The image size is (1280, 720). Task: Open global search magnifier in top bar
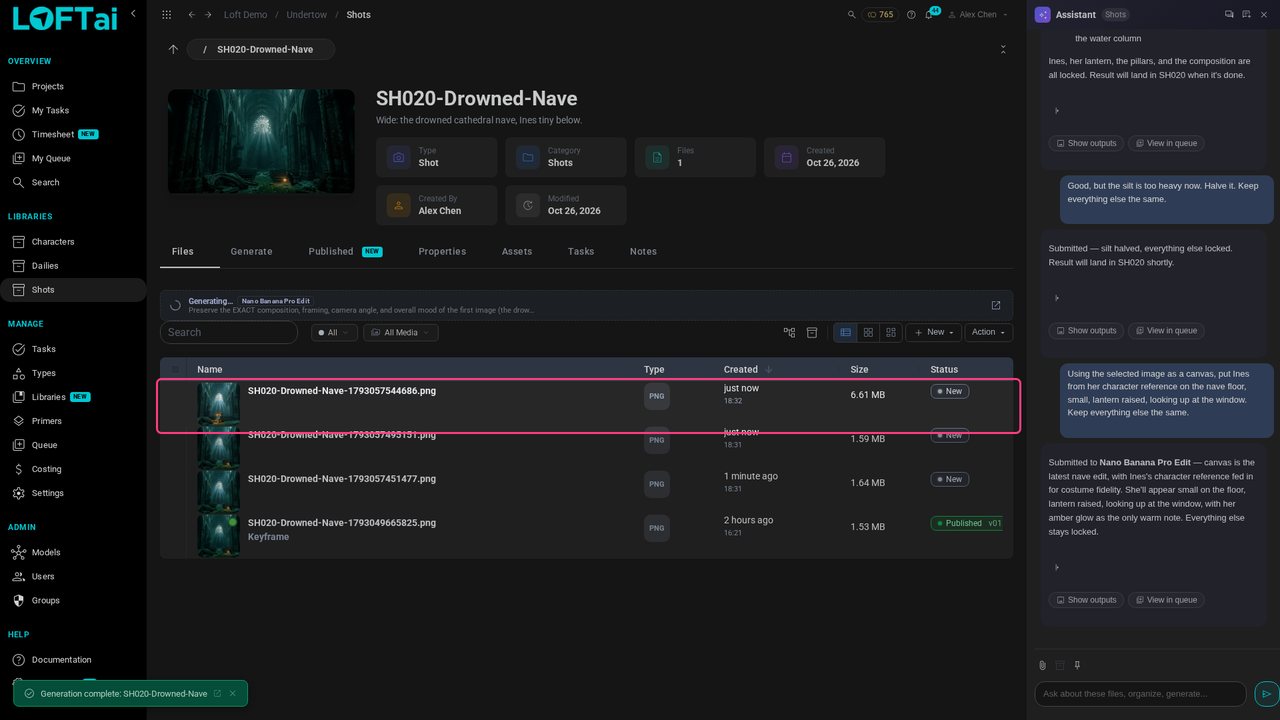[852, 15]
